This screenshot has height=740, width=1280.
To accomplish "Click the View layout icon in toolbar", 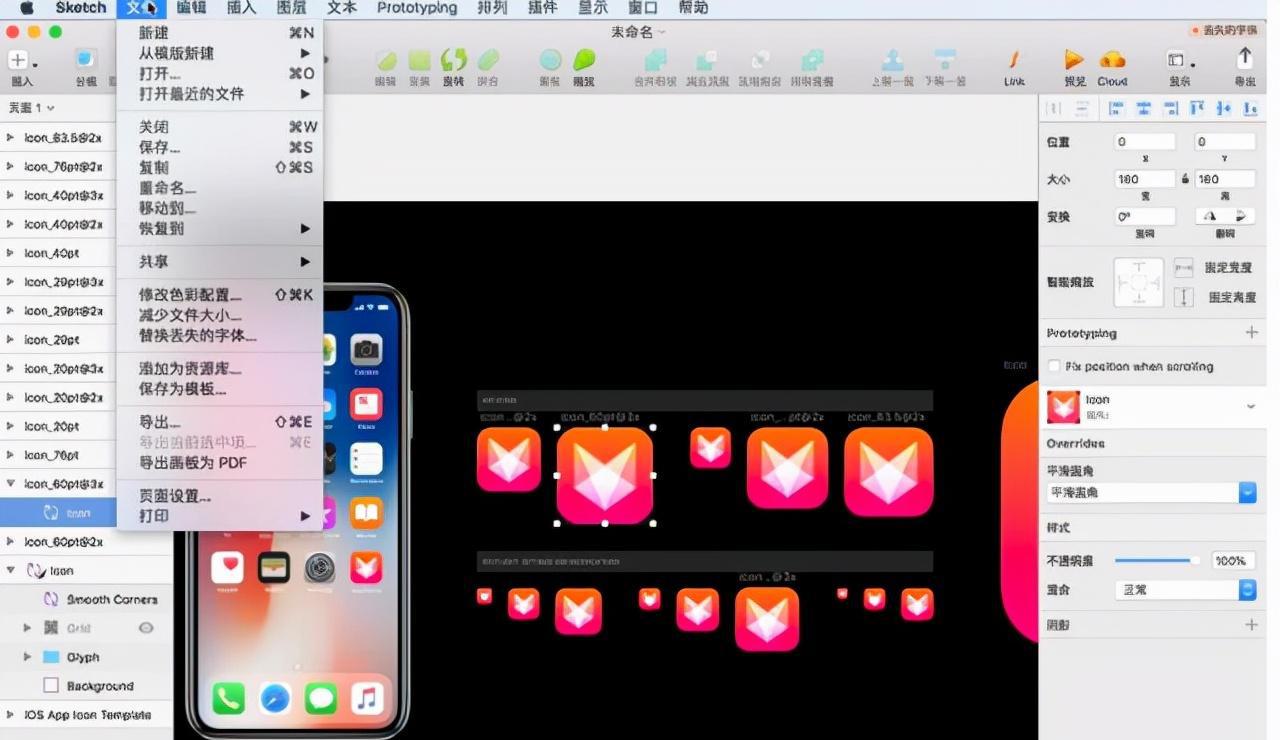I will [1178, 60].
